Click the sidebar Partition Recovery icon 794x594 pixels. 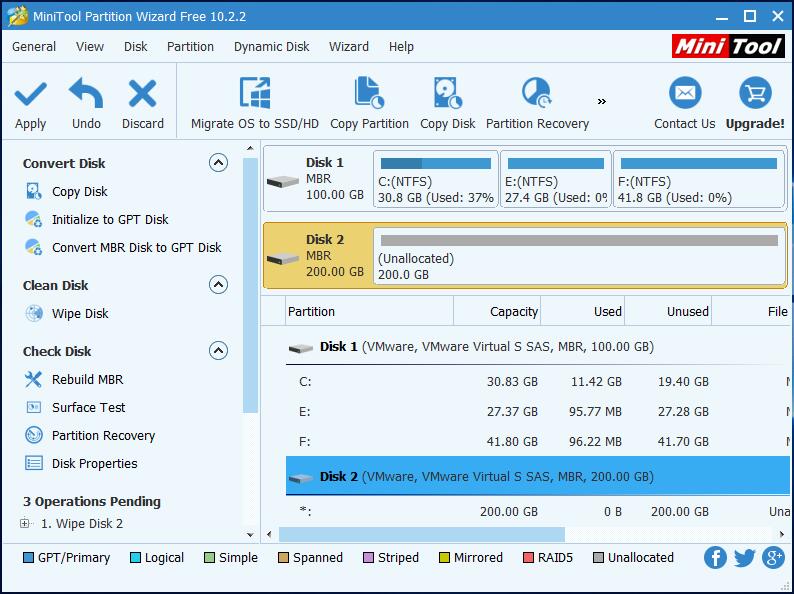coord(34,435)
